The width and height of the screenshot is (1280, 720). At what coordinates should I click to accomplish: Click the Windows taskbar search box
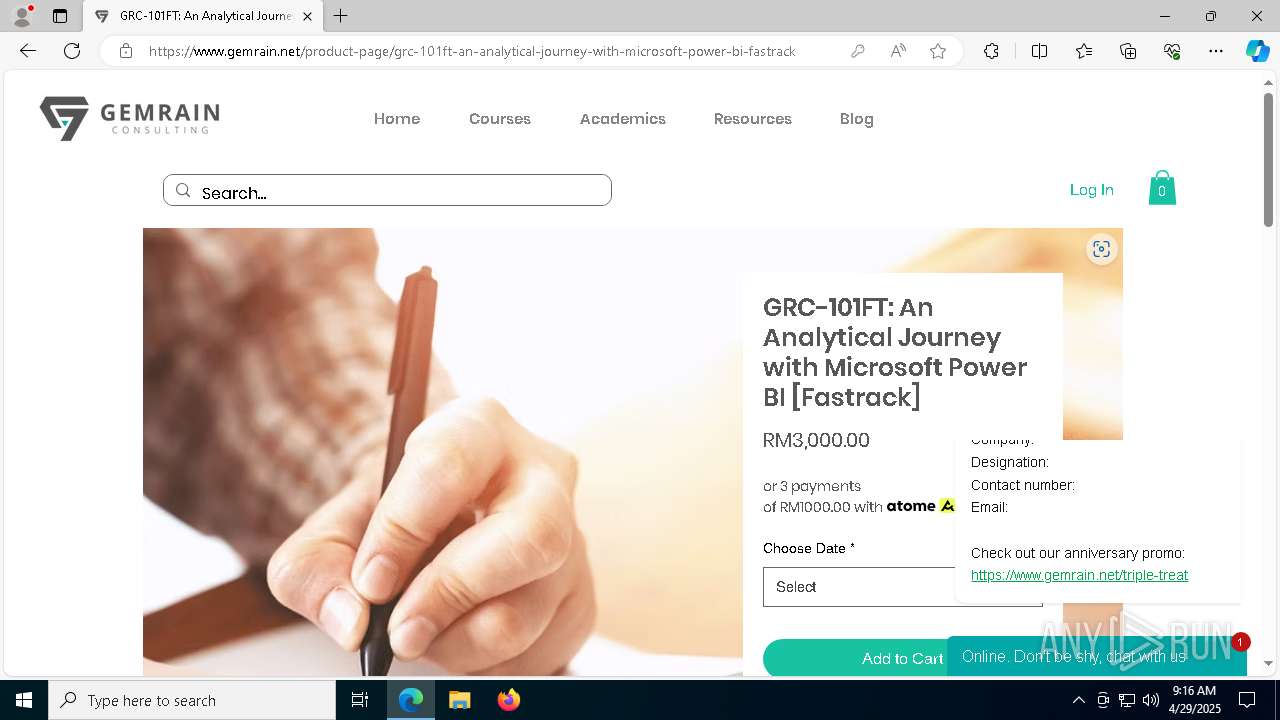[x=192, y=700]
